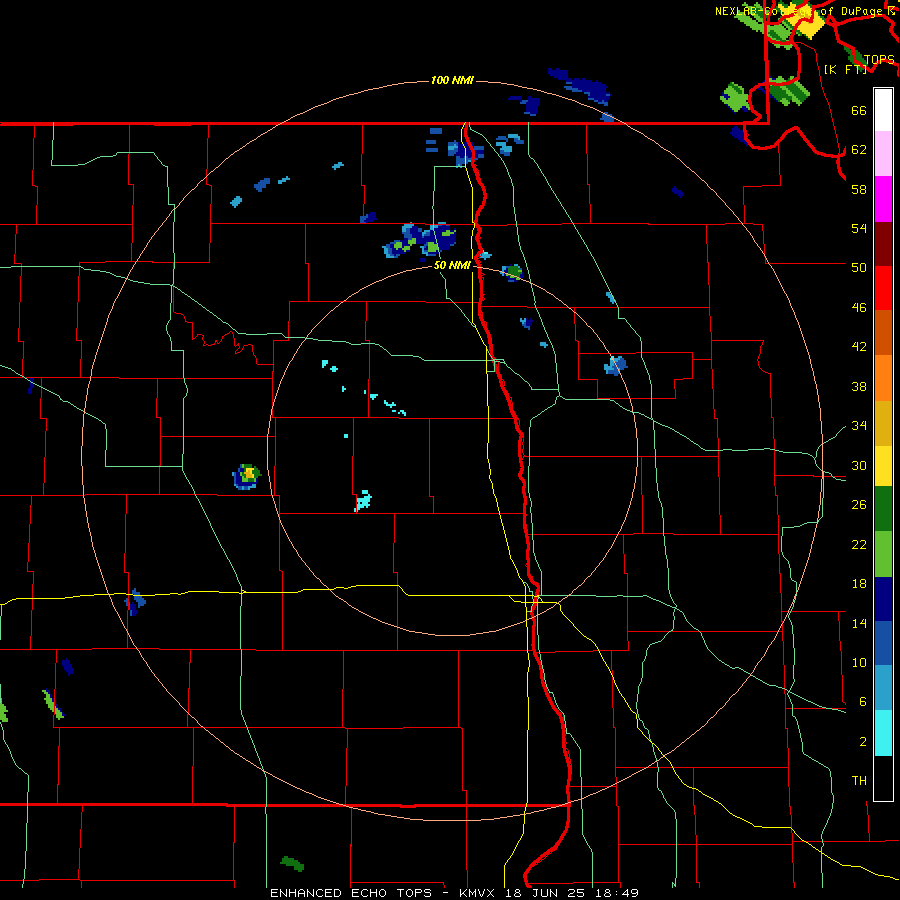Click the "58" legend value
The image size is (900, 900).
[x=859, y=189]
